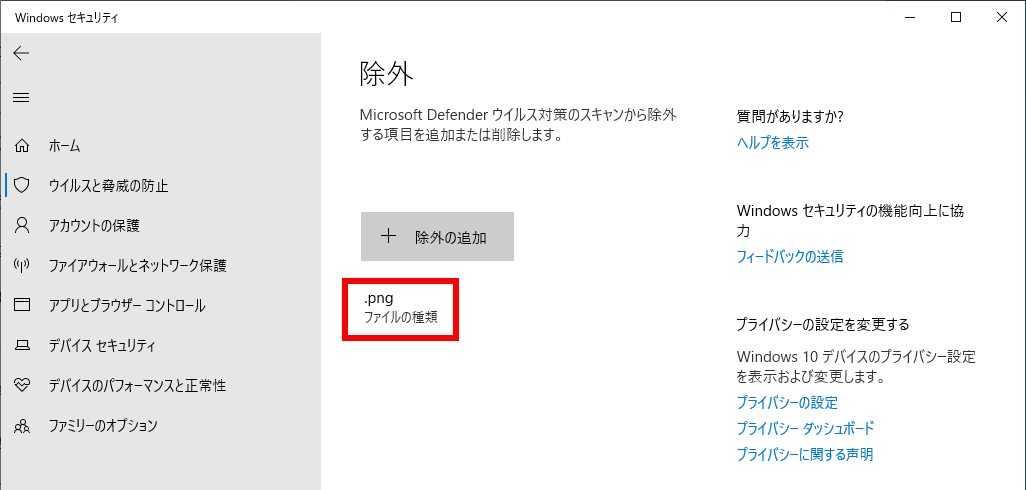Screen dimensions: 1026x490
Task: Minimize the Windows セキュリティ window
Action: click(911, 18)
